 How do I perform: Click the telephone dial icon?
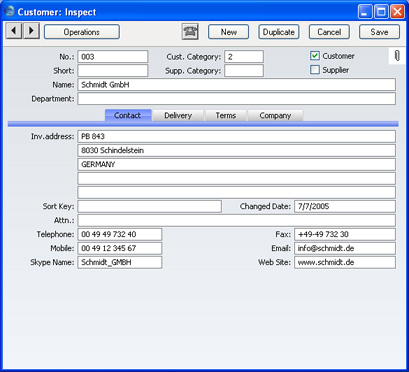[190, 32]
